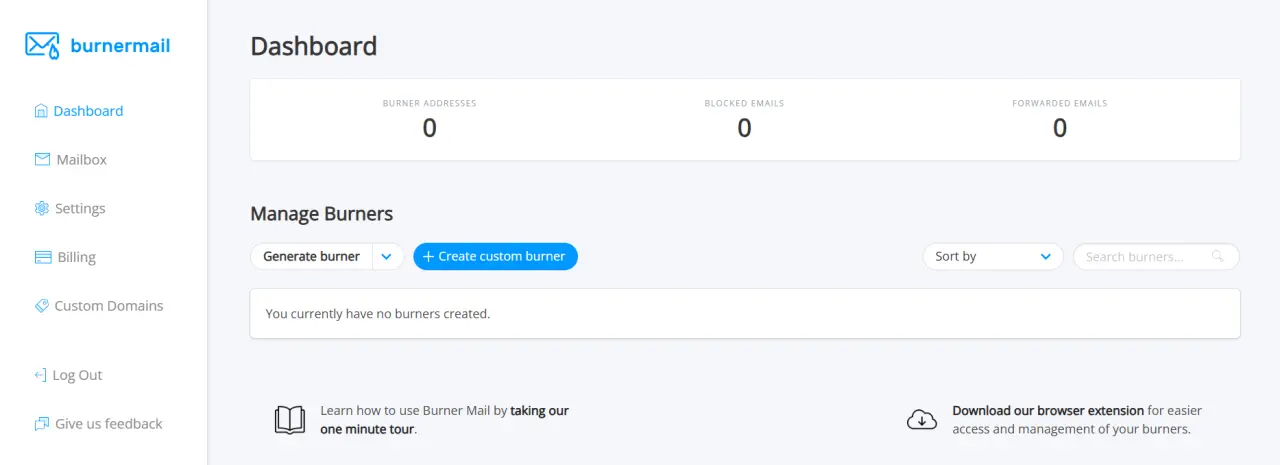Click the Custom Domains tag icon
1280x465 pixels.
[41, 306]
